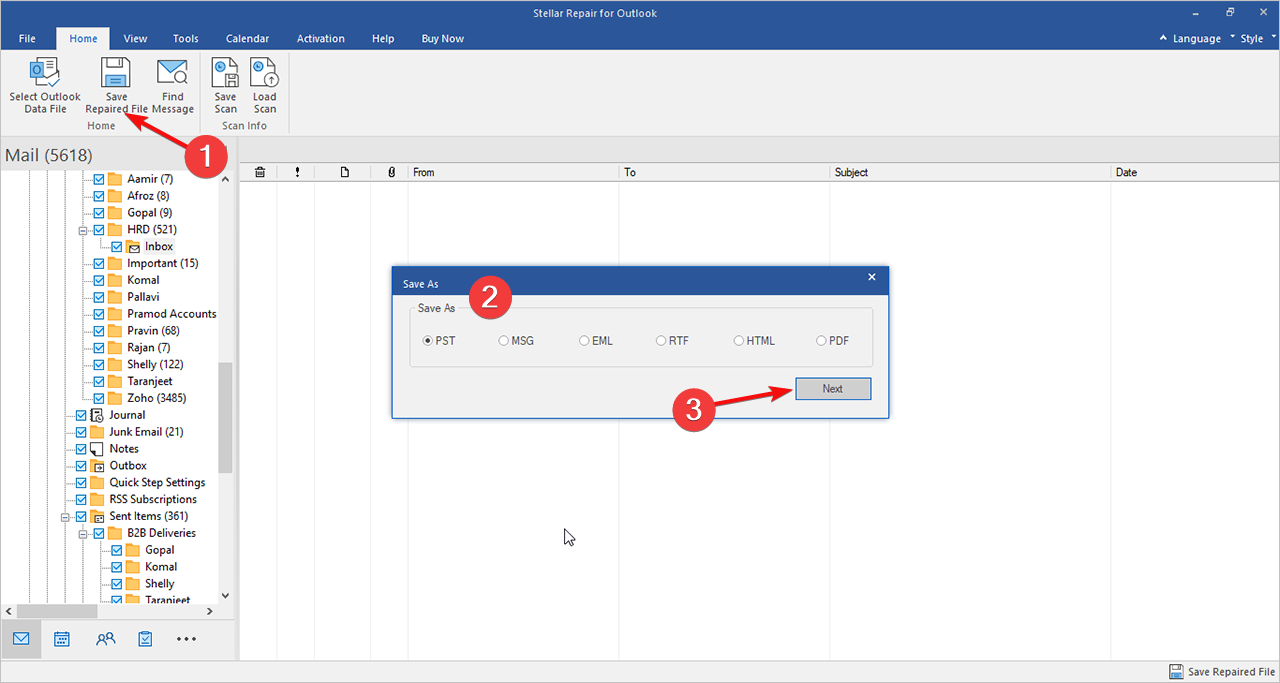Select the MSG radio option

click(503, 341)
